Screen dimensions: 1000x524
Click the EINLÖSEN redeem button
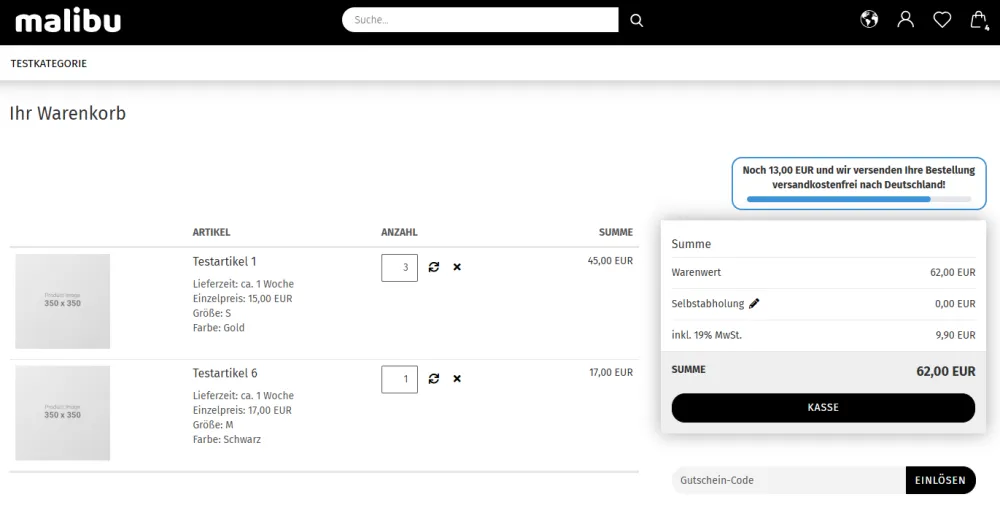tap(940, 480)
